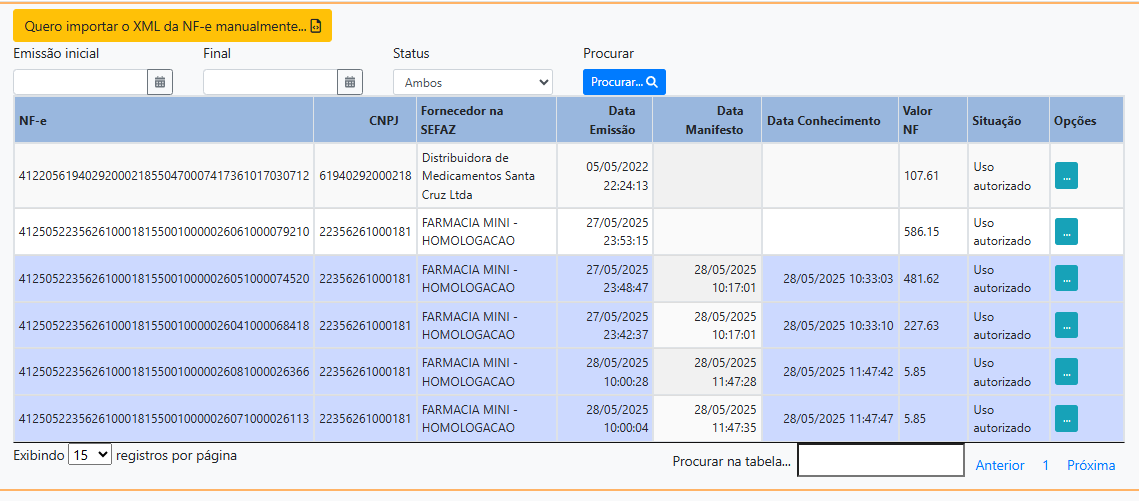Go to the Próxima page
The image size is (1139, 501).
pos(1090,465)
